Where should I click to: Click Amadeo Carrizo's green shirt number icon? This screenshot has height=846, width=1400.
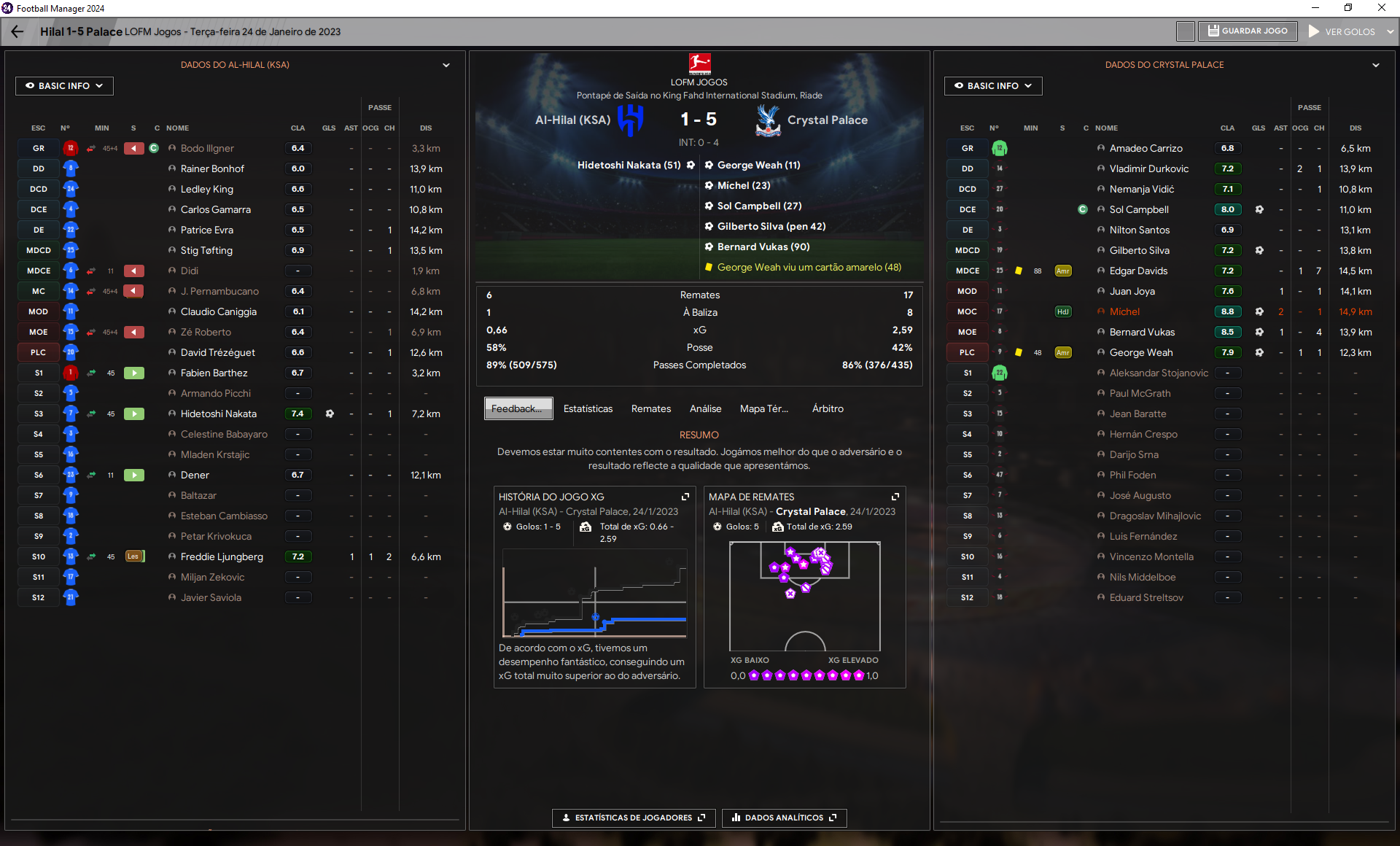(x=1000, y=148)
